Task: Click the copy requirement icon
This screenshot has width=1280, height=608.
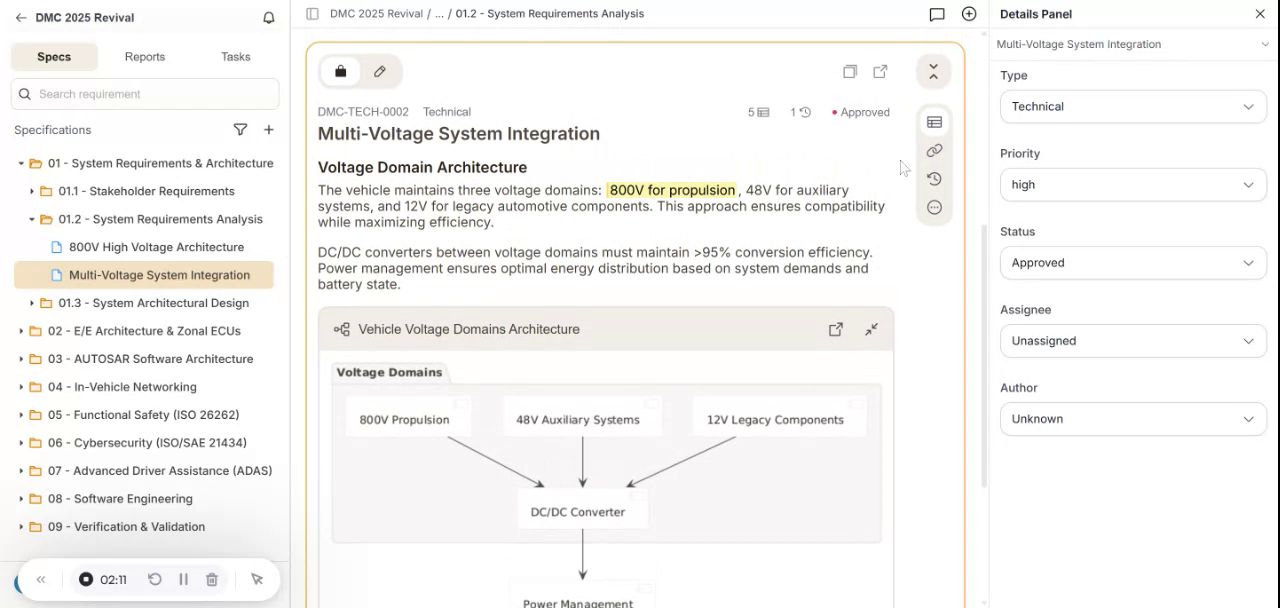Action: 849,72
